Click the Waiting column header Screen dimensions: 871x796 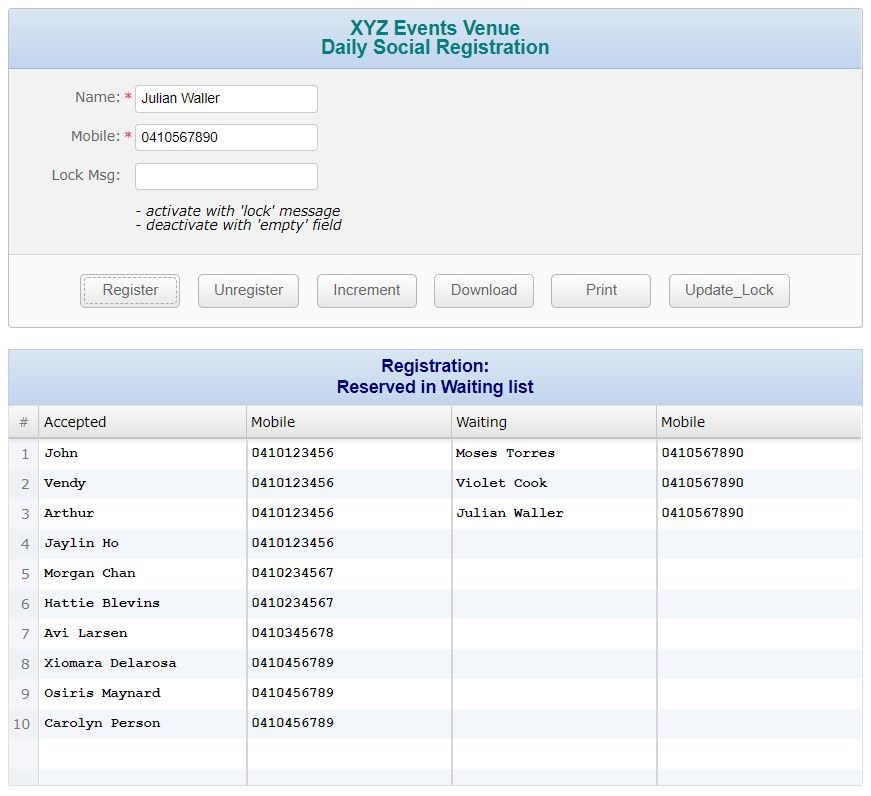553,422
